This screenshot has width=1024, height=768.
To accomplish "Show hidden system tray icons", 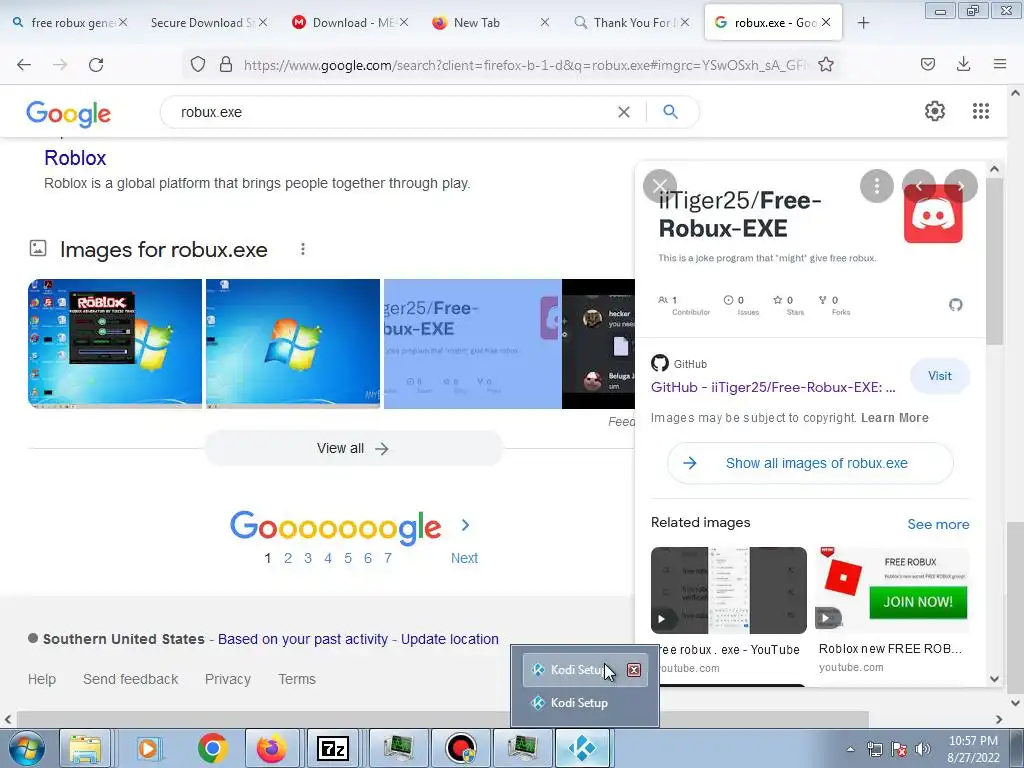I will click(850, 750).
